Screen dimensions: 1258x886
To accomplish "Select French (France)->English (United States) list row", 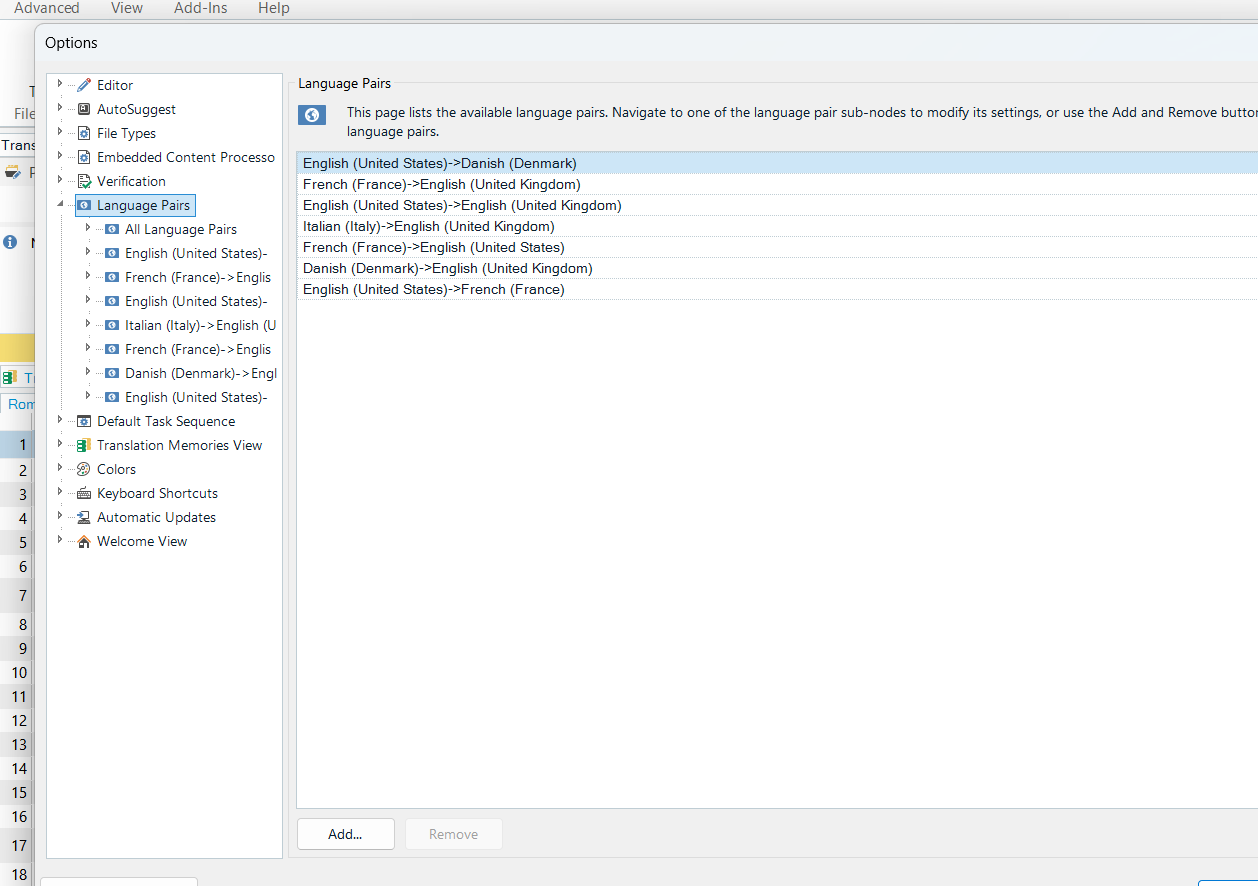I will (x=777, y=247).
